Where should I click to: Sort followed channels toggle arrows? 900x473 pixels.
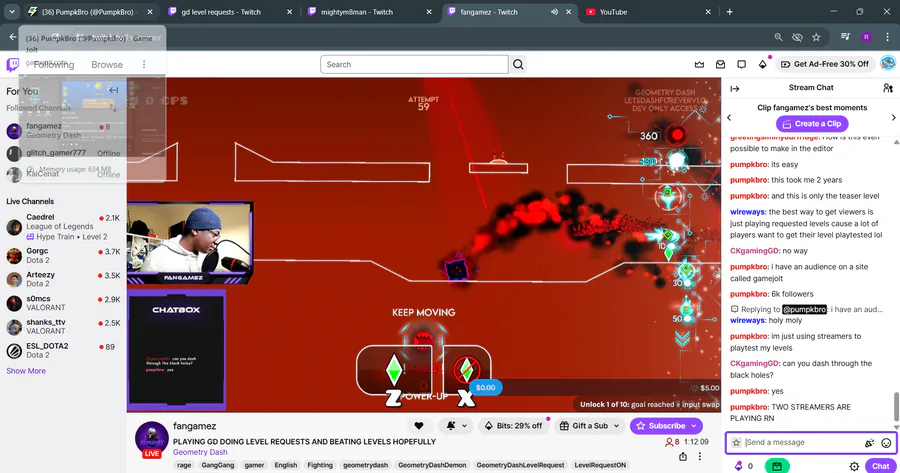click(x=113, y=108)
